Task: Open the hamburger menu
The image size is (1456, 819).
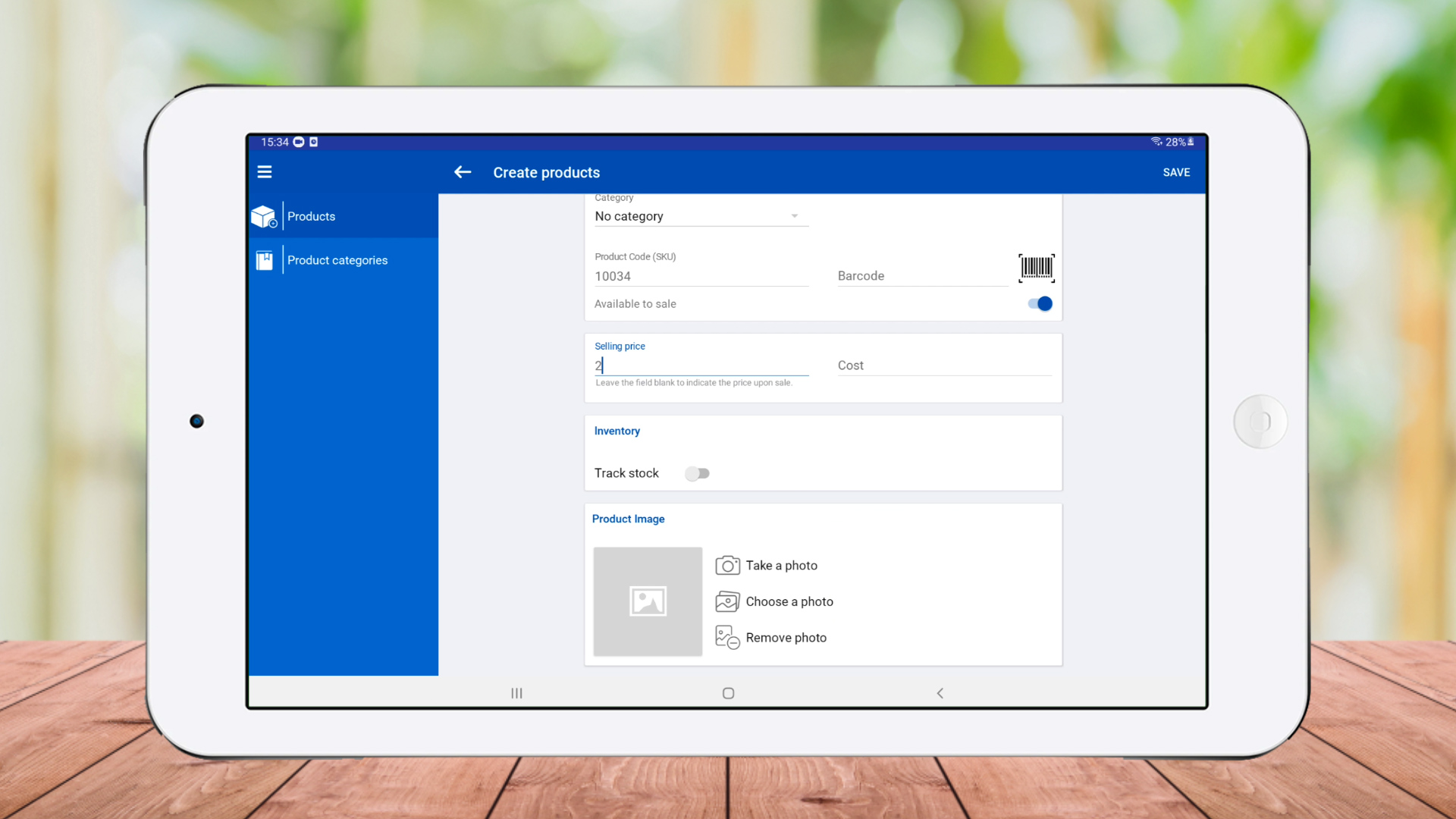Action: (264, 172)
